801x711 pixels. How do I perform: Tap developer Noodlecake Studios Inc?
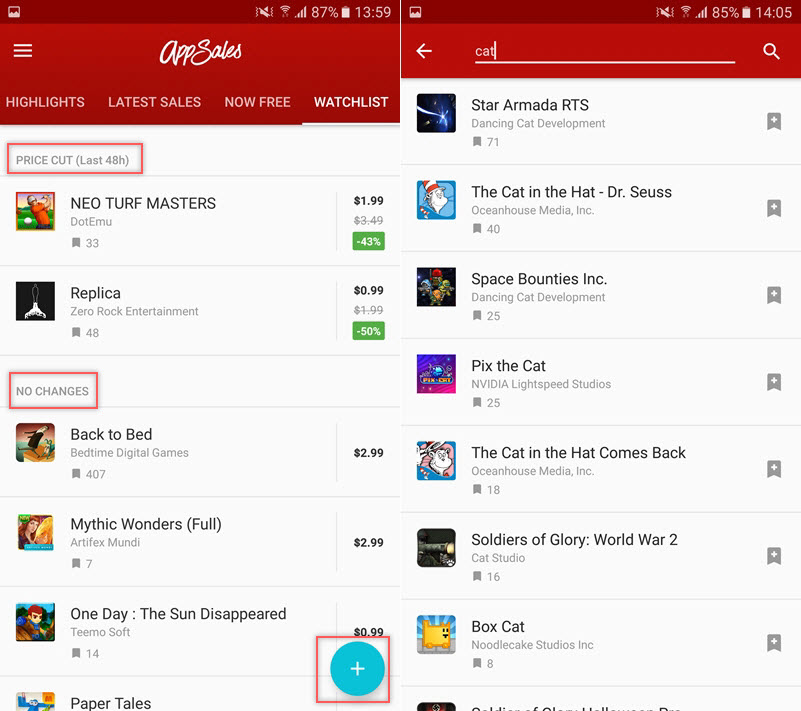coord(532,645)
